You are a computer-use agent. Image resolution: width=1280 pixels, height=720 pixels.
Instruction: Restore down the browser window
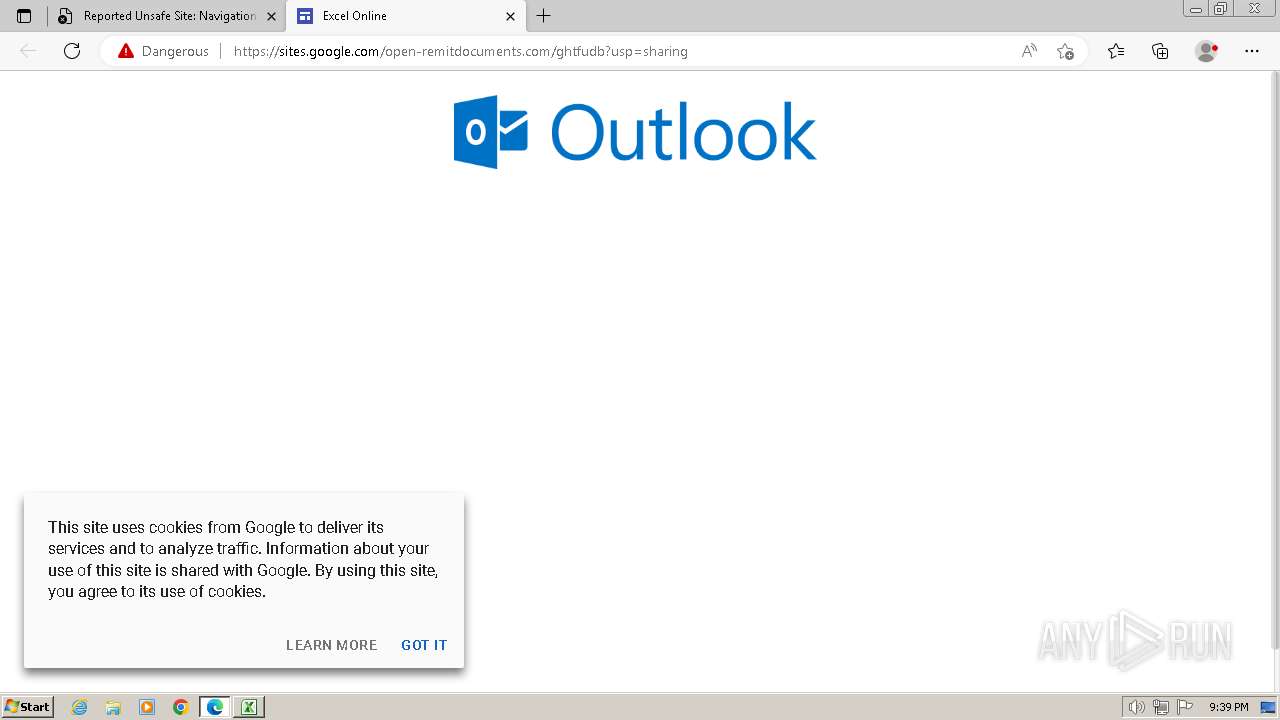click(1221, 9)
